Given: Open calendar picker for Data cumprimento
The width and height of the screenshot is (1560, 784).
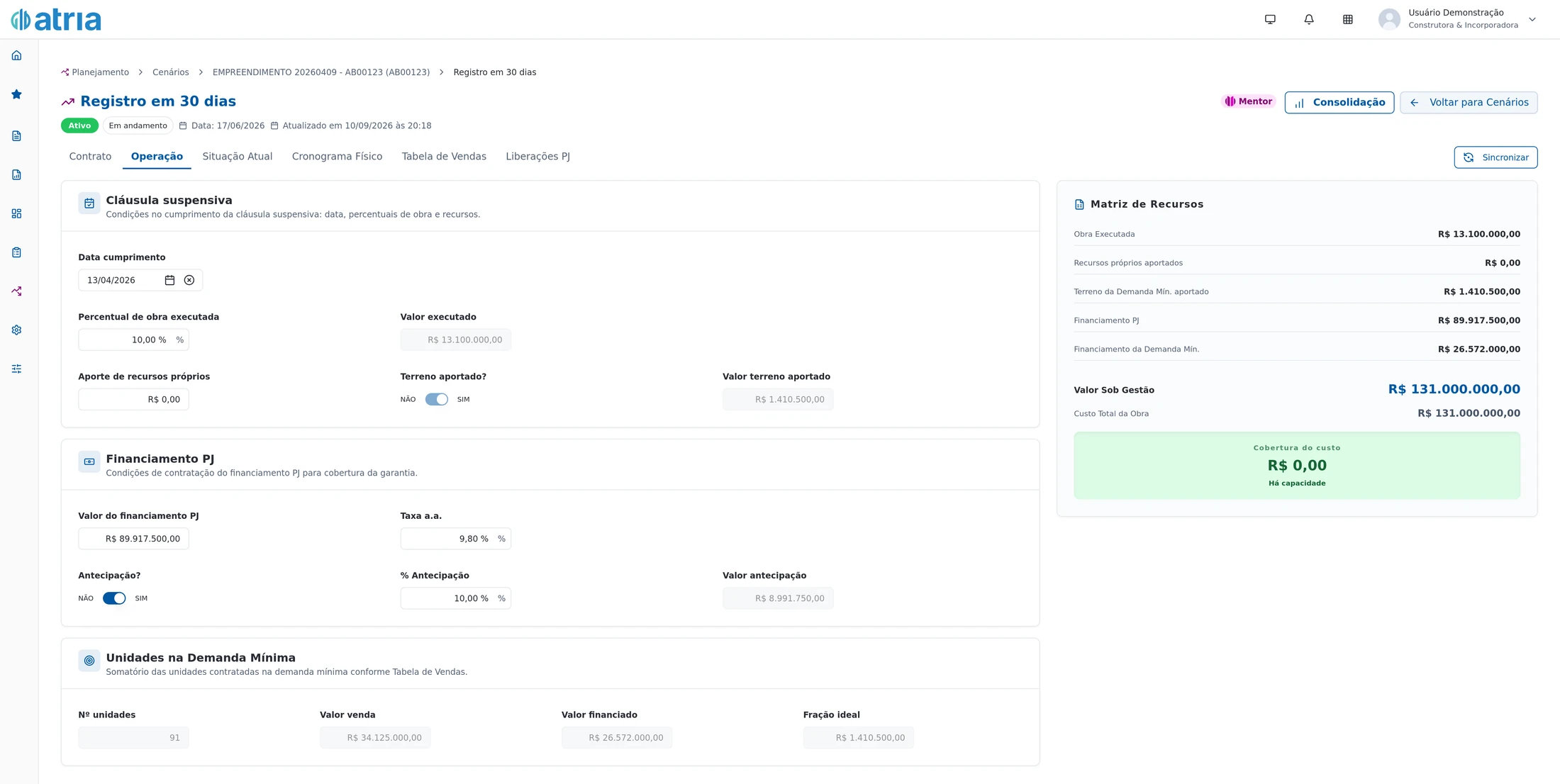Looking at the screenshot, I should (169, 280).
